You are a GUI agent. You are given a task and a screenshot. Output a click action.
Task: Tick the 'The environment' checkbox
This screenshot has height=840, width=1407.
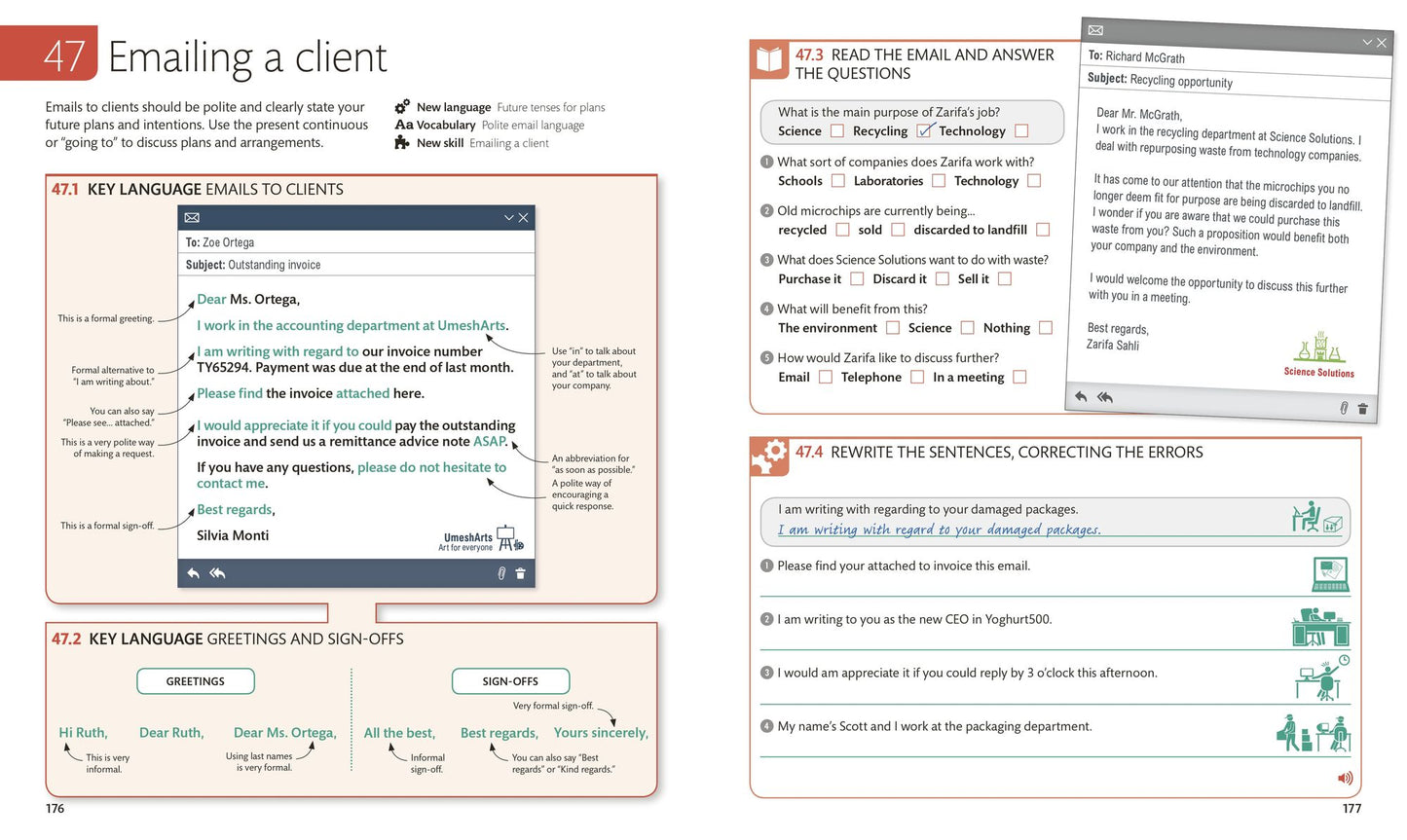tap(893, 328)
